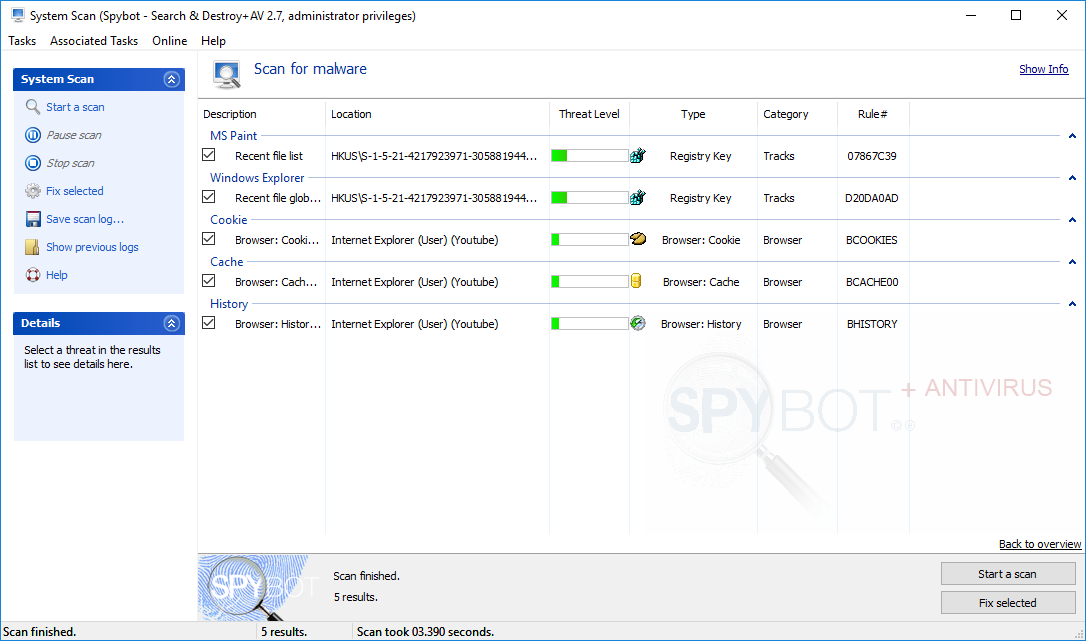Open the Online menu
The width and height of the screenshot is (1086, 641).
[170, 41]
